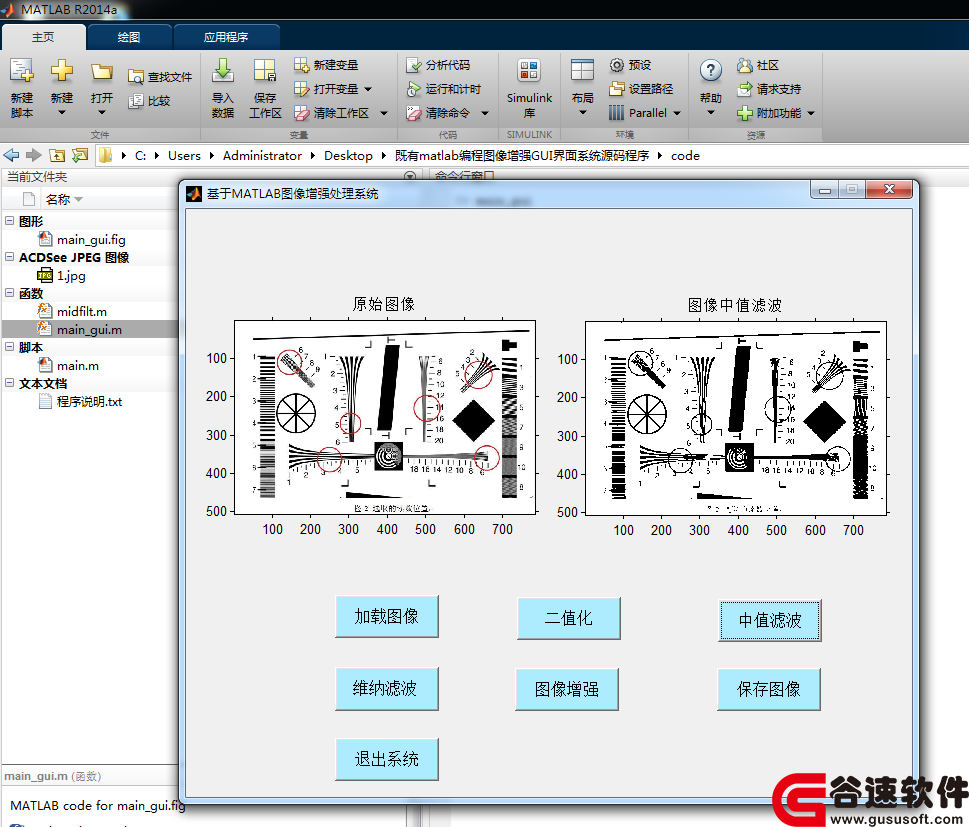This screenshot has height=827, width=969.
Task: Click Request Support (请求支持) icon
Action: tap(745, 89)
